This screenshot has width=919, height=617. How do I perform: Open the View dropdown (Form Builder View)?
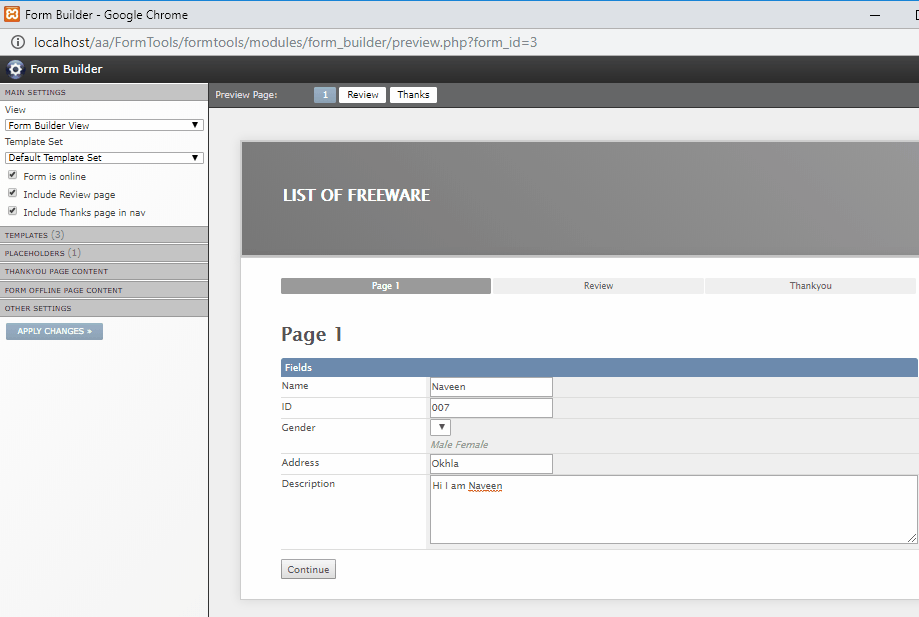(x=104, y=125)
